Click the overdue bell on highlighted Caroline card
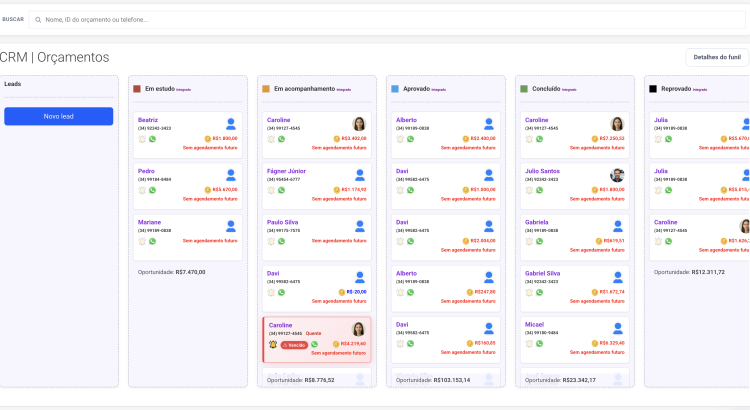This screenshot has height=410, width=750. pyautogui.click(x=273, y=344)
